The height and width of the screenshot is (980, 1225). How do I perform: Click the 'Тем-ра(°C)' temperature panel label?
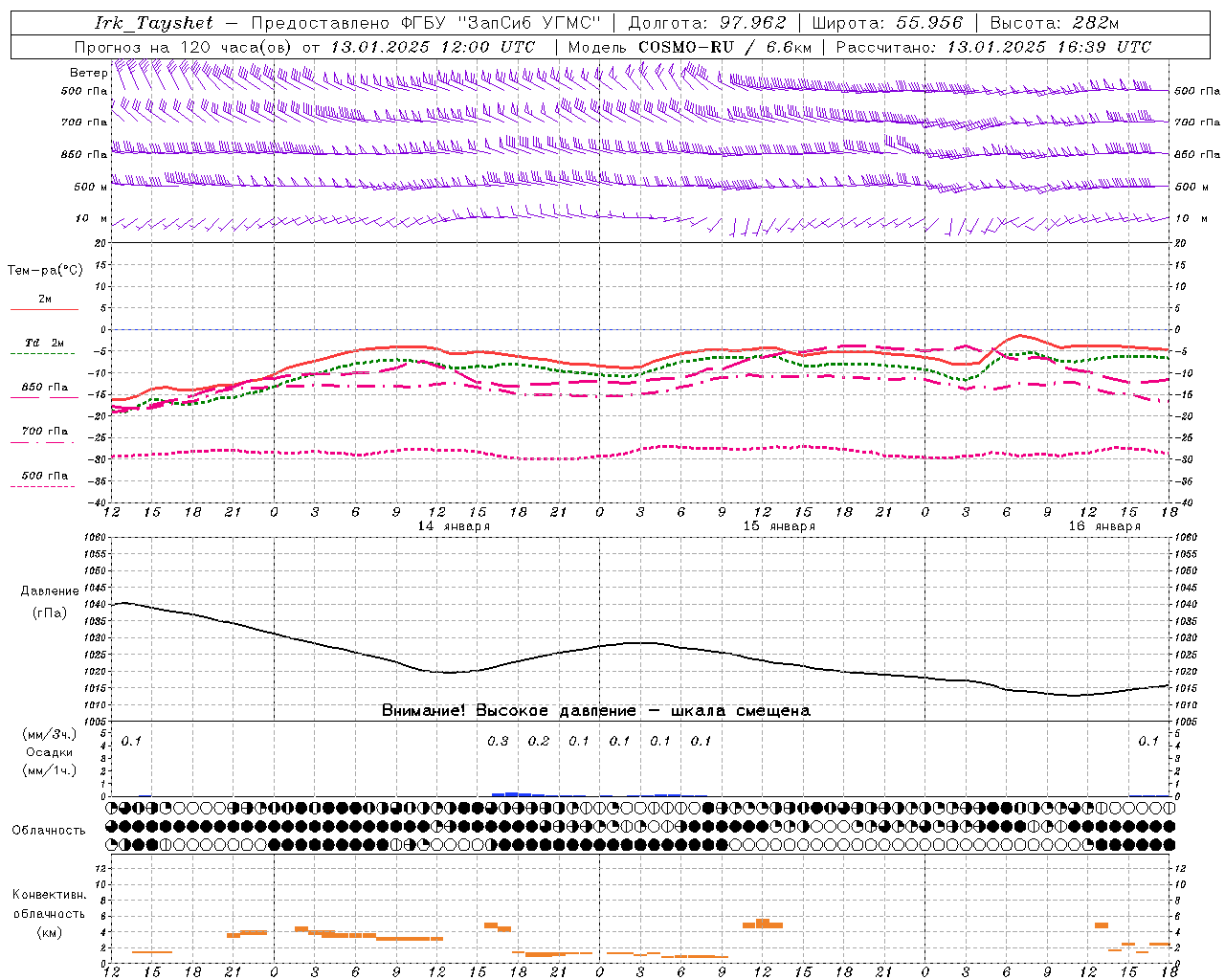pos(45,271)
